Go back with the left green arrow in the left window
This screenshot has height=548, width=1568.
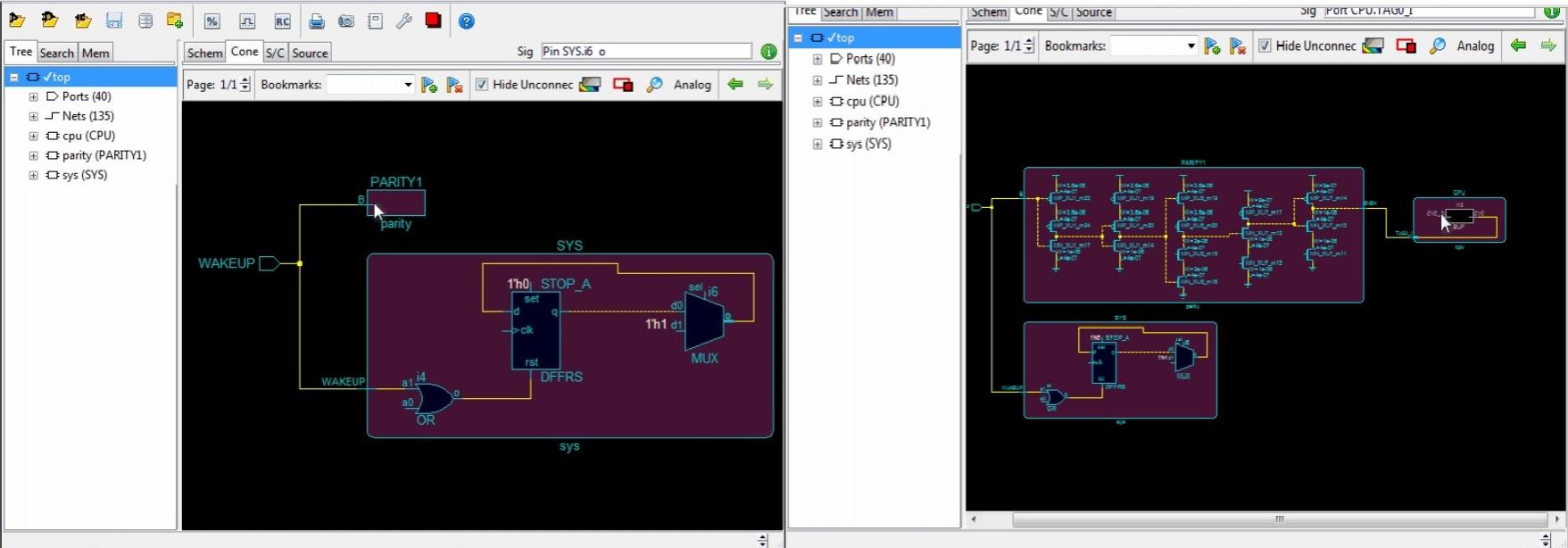coord(735,84)
